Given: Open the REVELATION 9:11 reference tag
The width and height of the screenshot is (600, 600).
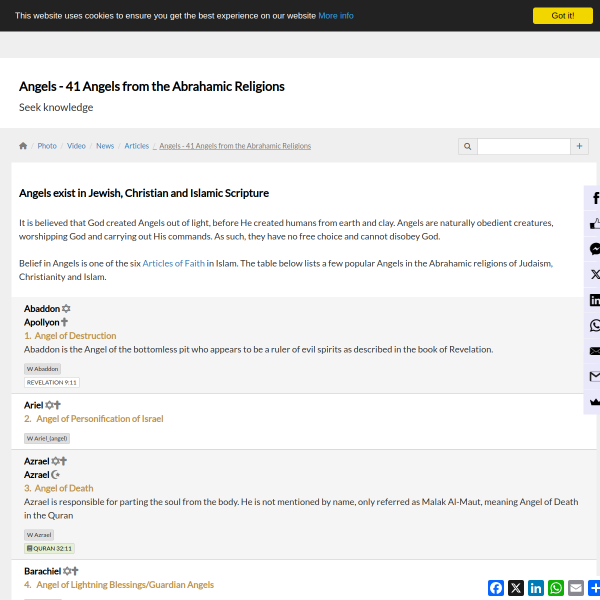Looking at the screenshot, I should click(x=52, y=382).
